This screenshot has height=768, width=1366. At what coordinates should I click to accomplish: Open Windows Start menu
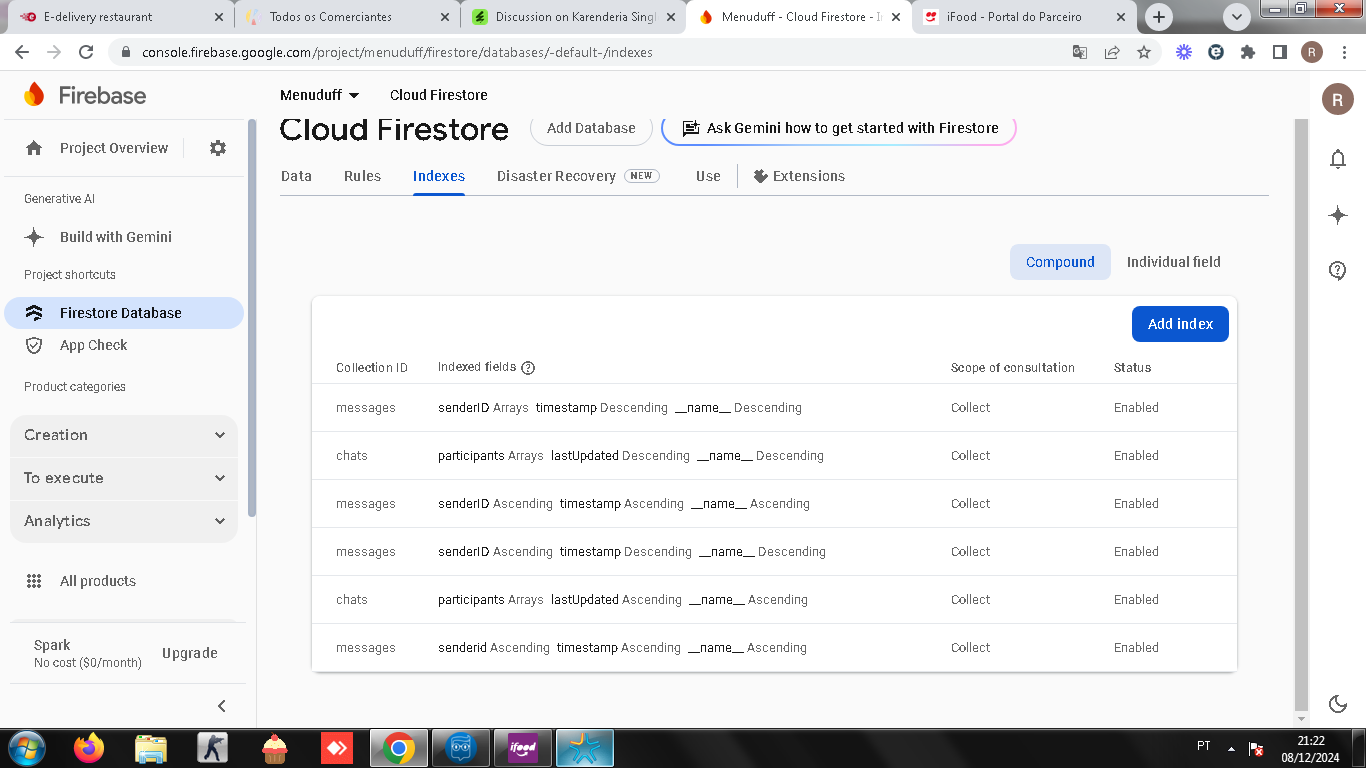[26, 748]
